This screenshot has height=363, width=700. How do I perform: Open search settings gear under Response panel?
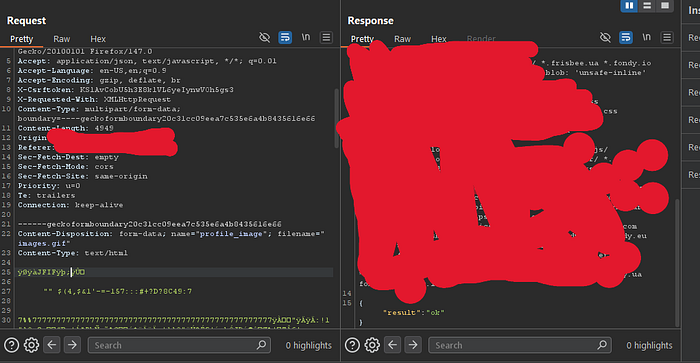coord(372,345)
